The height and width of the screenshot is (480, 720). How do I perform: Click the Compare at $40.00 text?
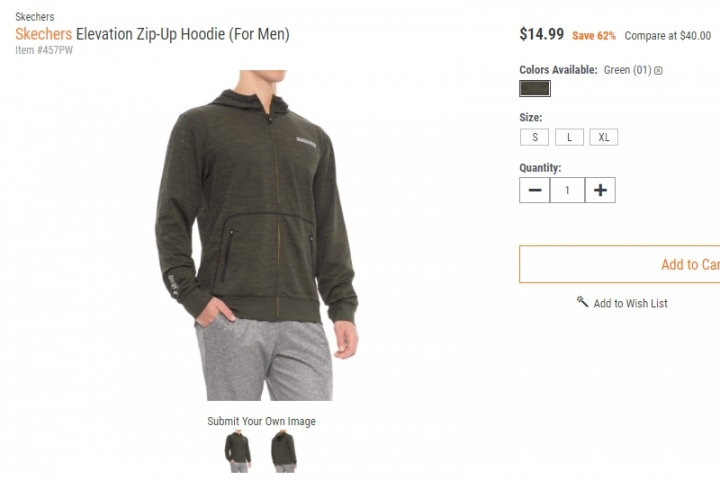(668, 36)
